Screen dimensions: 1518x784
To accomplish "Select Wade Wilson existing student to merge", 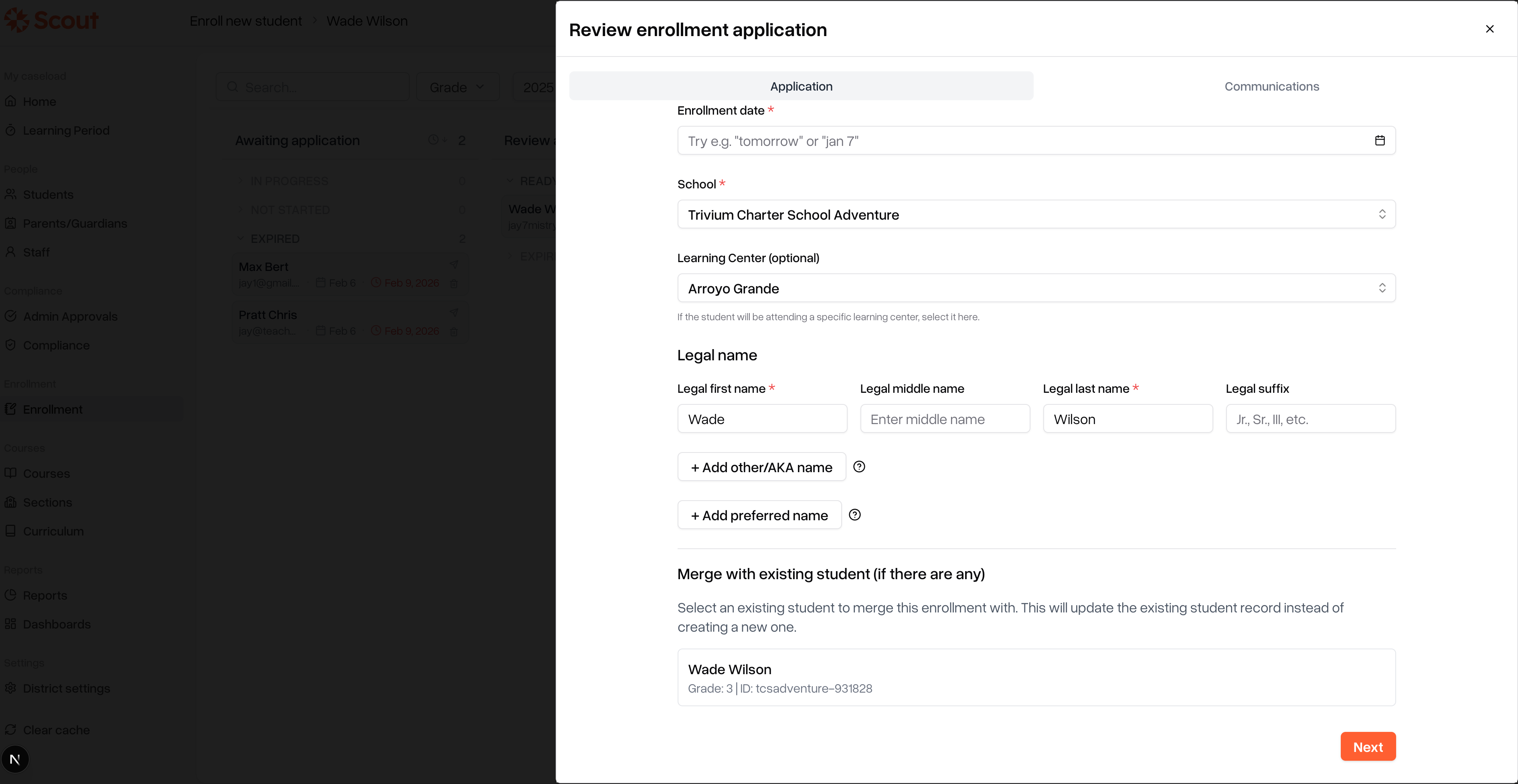I will click(x=1036, y=677).
